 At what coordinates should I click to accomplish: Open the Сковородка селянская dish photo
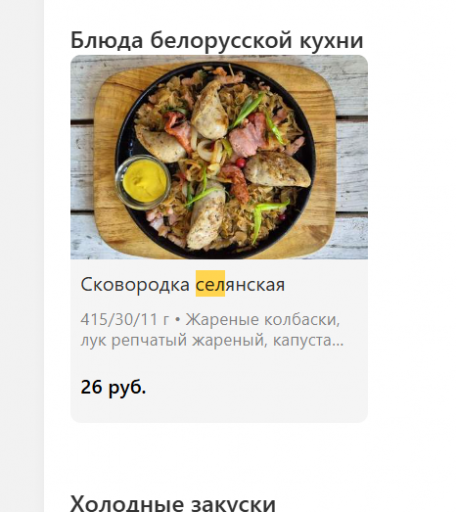[219, 157]
